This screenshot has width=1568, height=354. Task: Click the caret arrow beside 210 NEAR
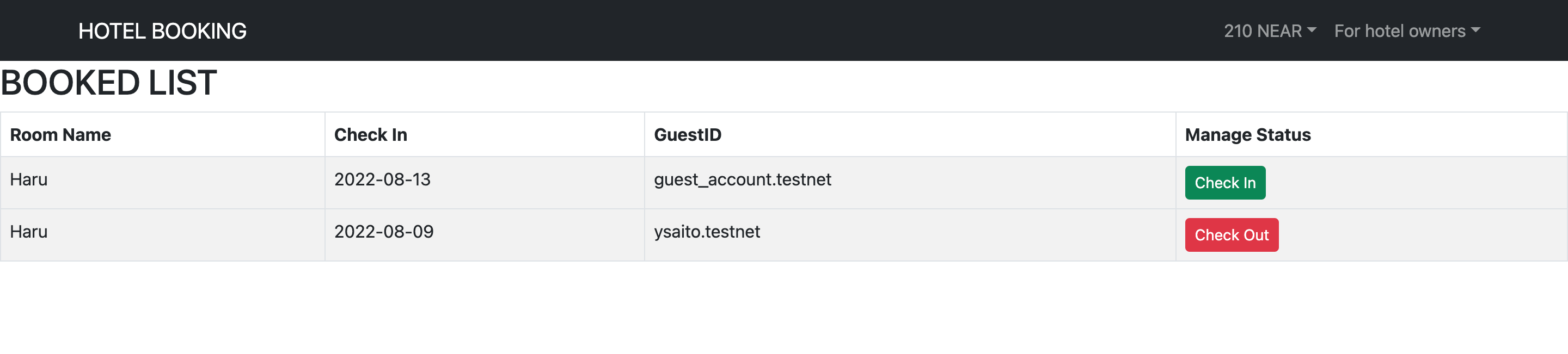coord(1312,30)
